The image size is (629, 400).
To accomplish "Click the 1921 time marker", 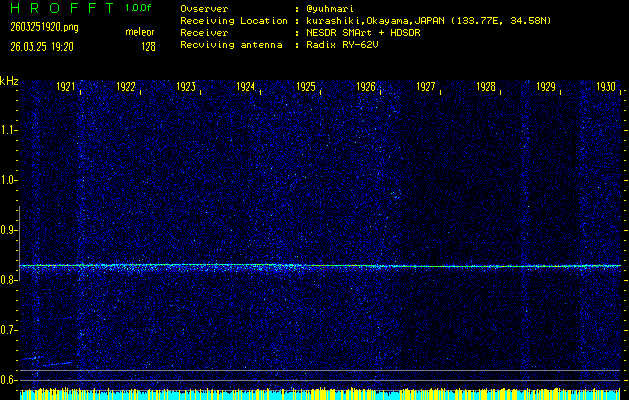I will (x=66, y=88).
